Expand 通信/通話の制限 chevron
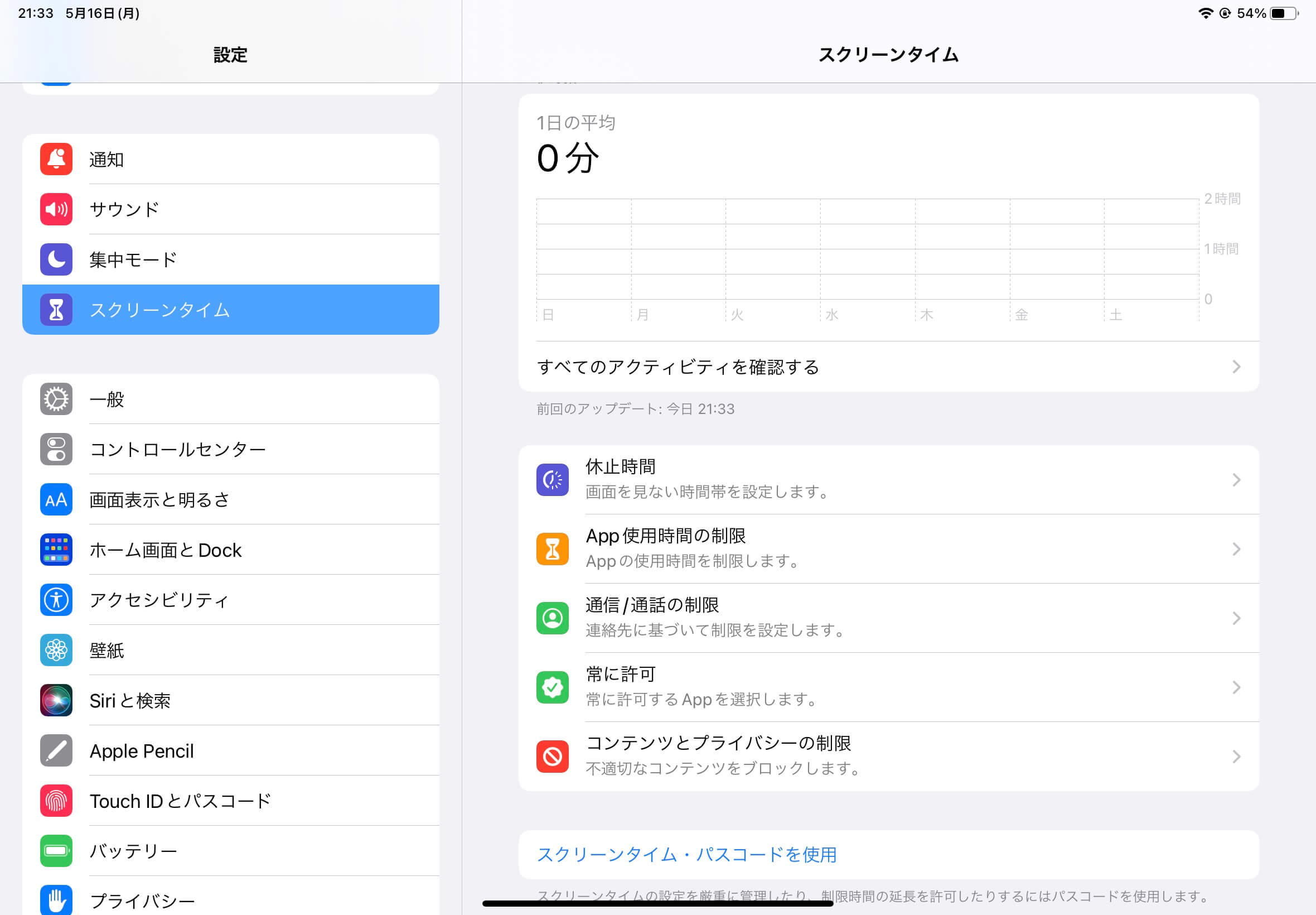This screenshot has height=915, width=1316. point(1236,618)
